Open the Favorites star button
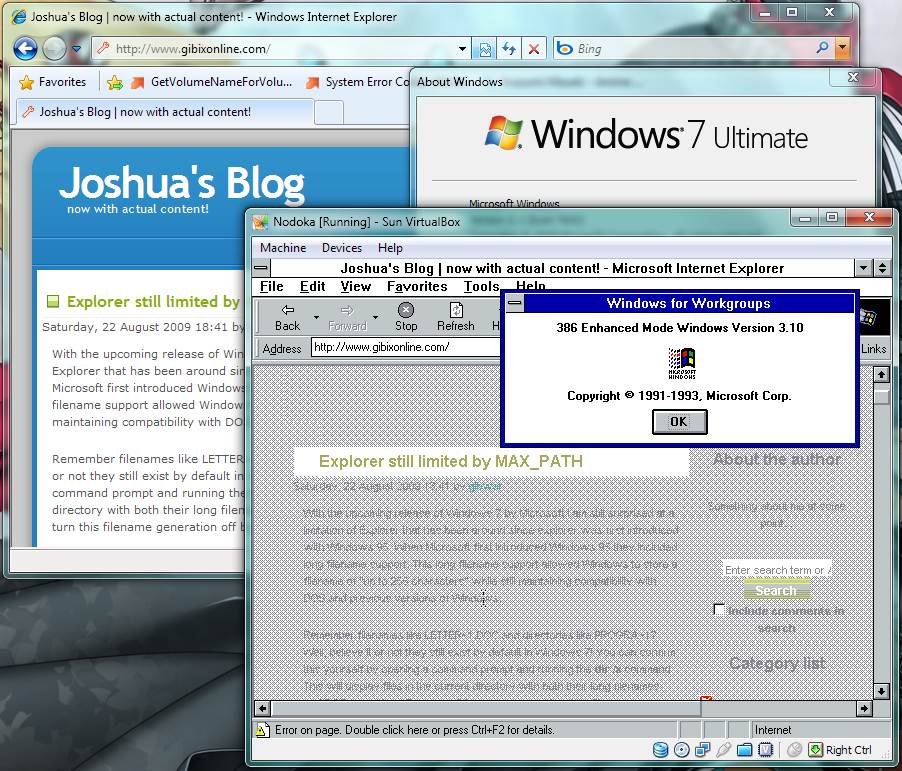The height and width of the screenshot is (771, 902). 52,82
